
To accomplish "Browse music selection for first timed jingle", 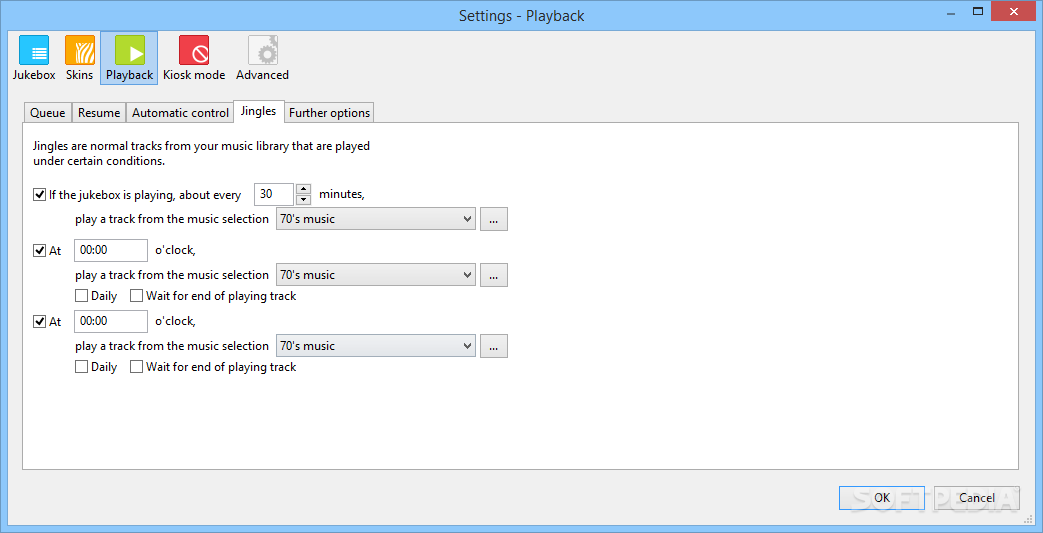I will (x=494, y=275).
